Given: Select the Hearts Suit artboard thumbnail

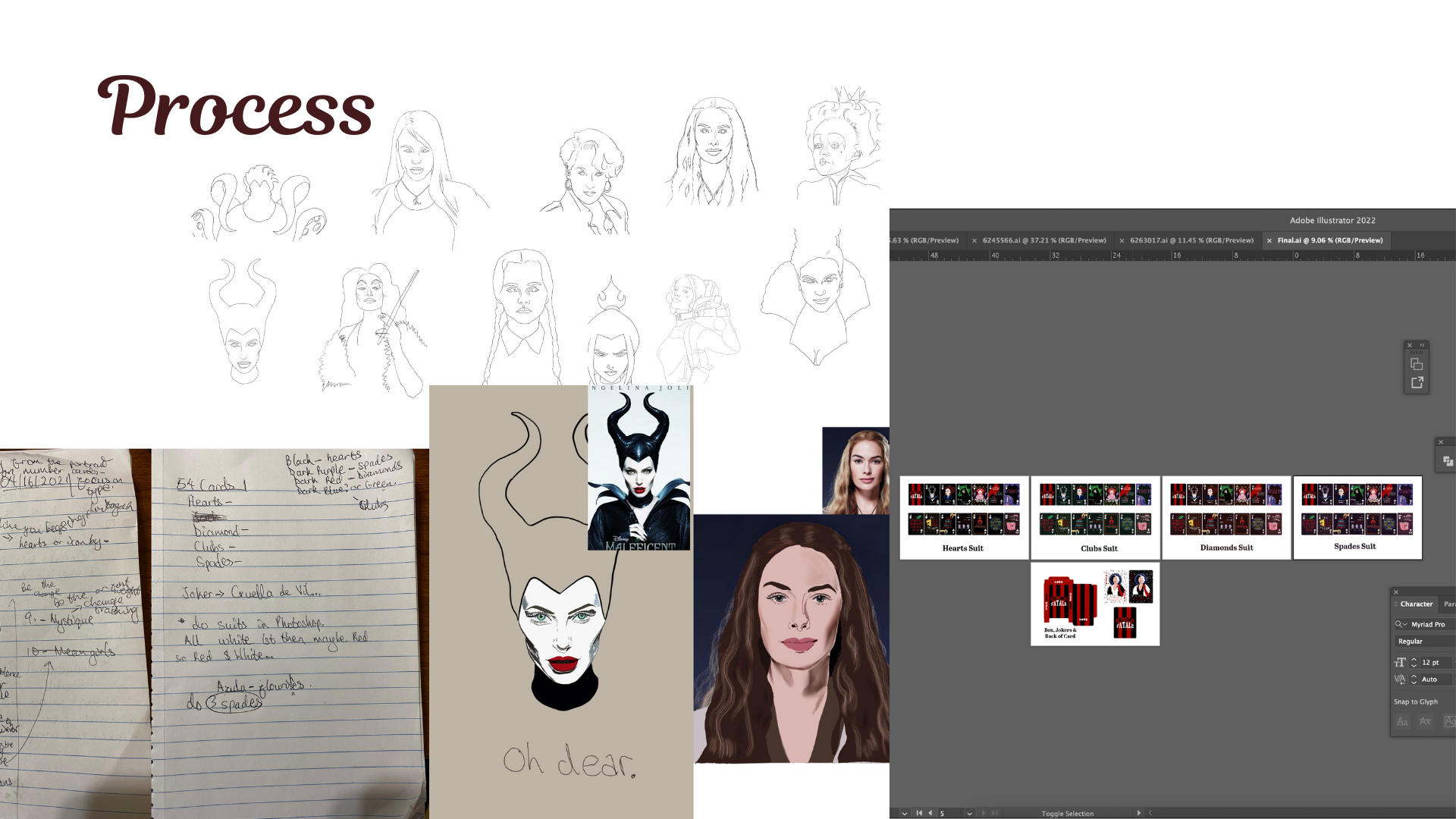Looking at the screenshot, I should (963, 517).
